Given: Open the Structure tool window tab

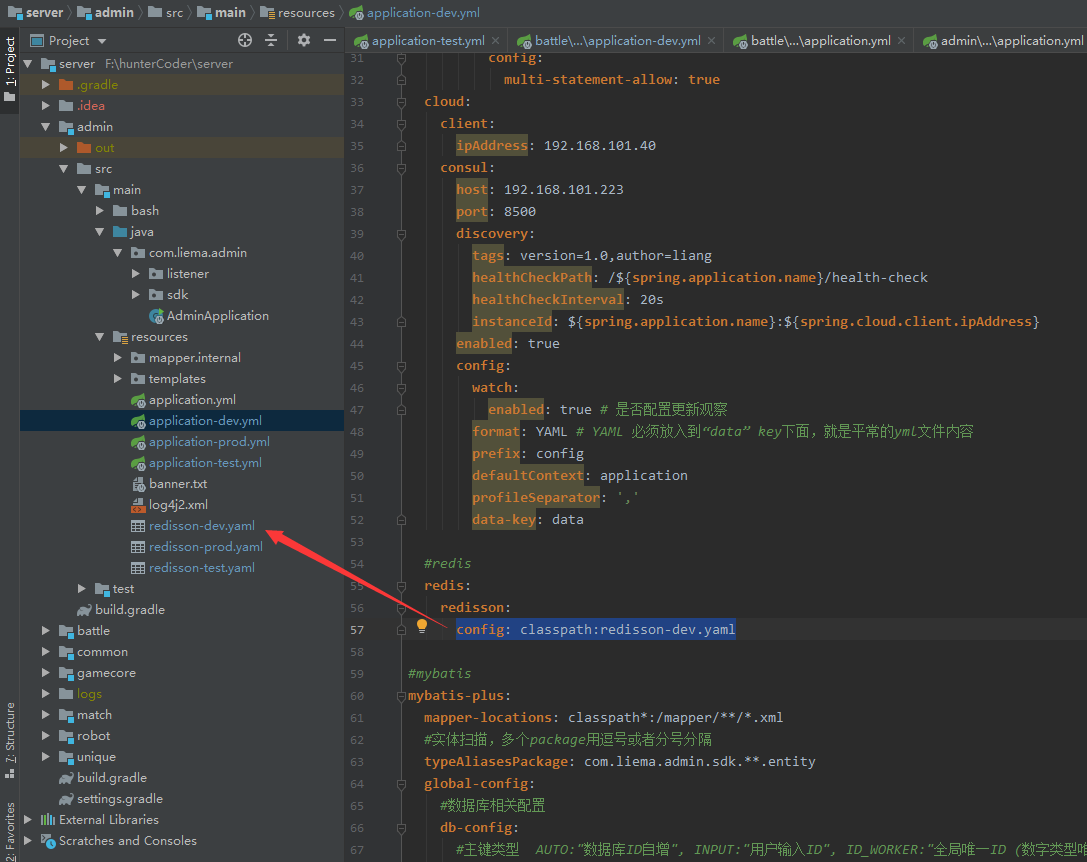Looking at the screenshot, I should coord(10,739).
